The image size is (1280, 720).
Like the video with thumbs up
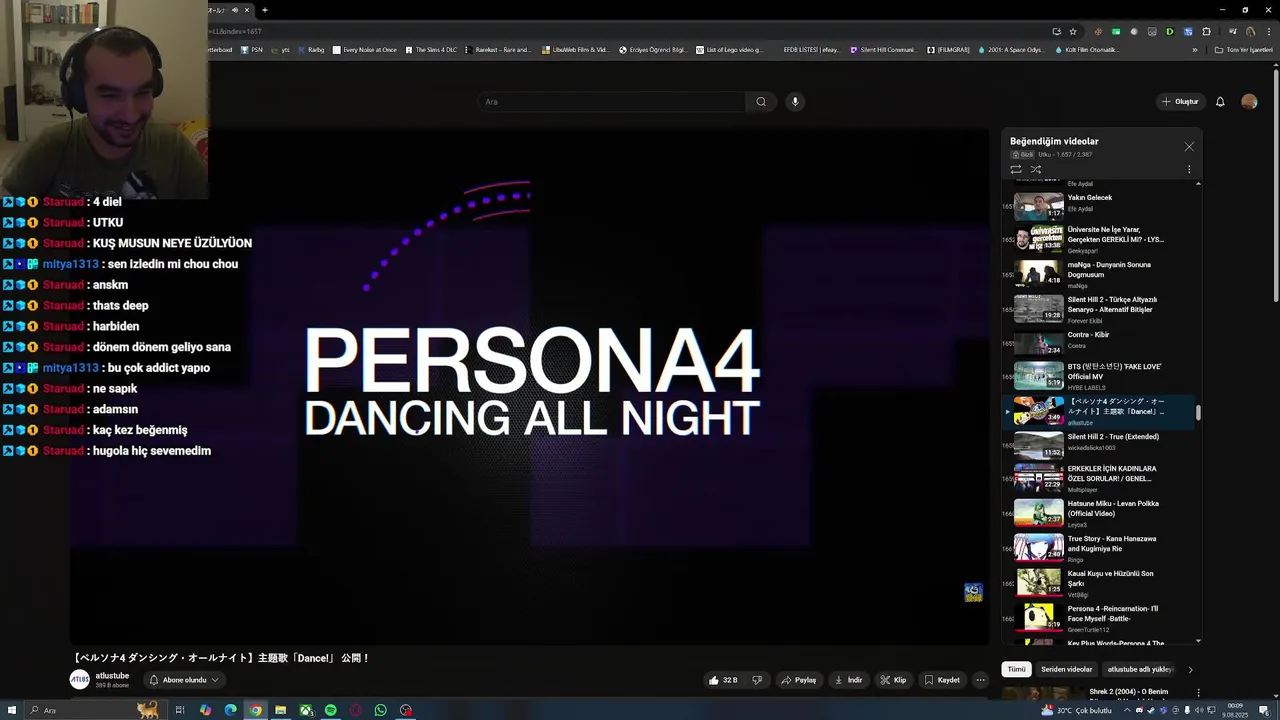point(723,680)
